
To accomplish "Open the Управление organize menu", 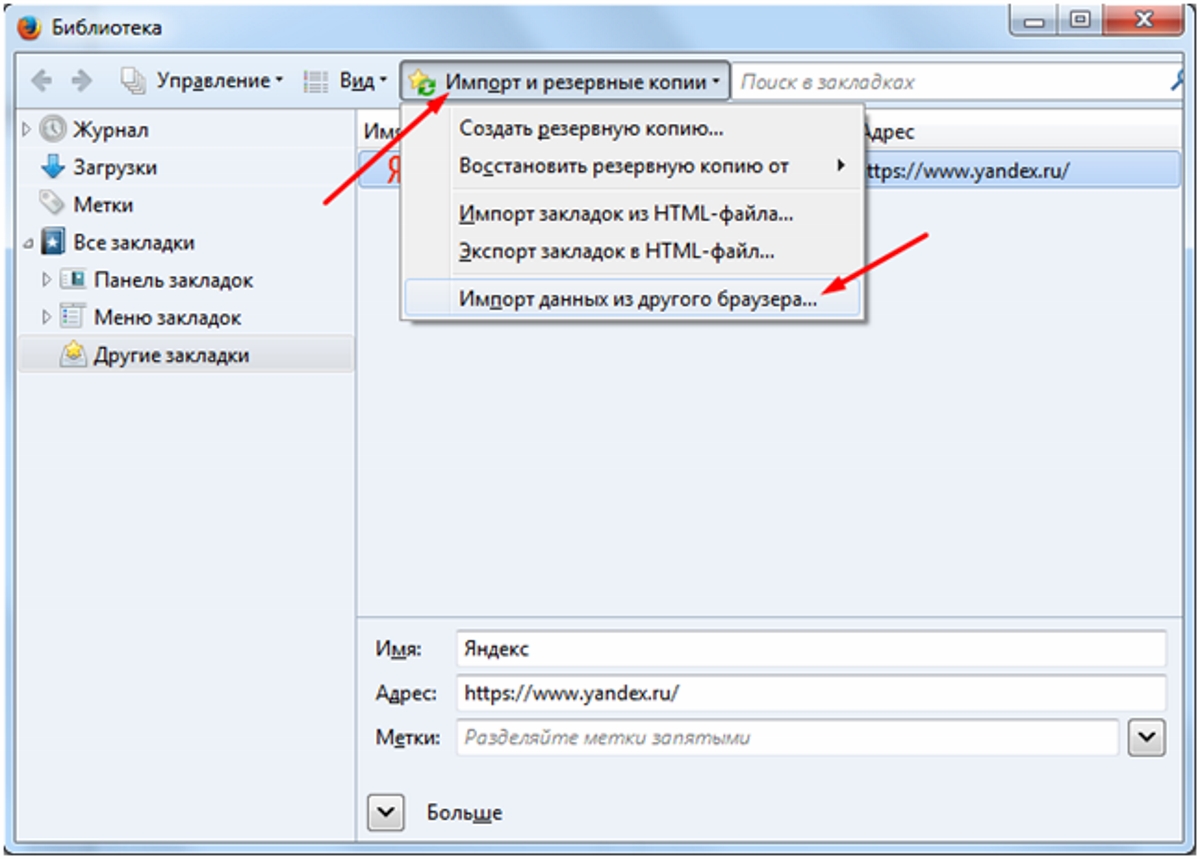I will (201, 81).
